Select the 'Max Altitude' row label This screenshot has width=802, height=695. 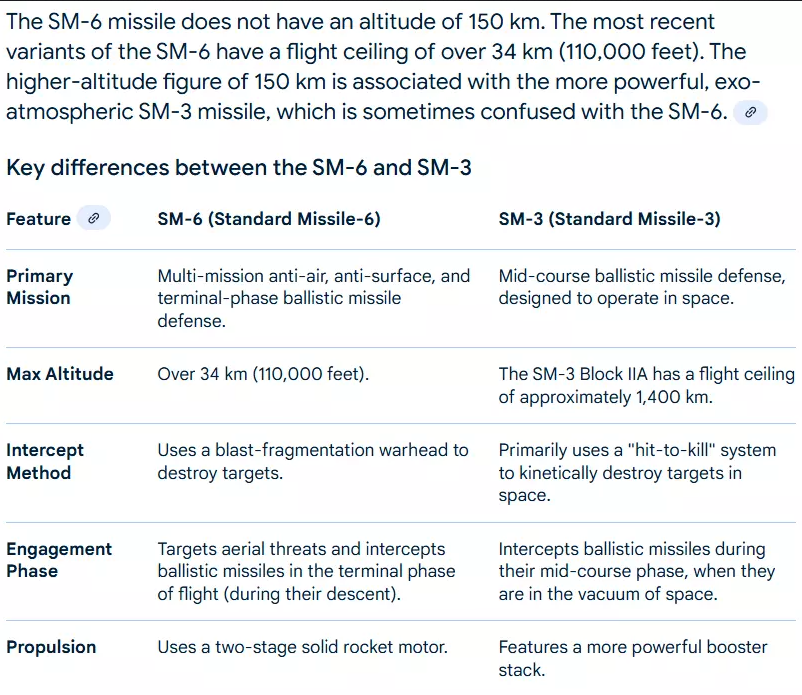(60, 374)
